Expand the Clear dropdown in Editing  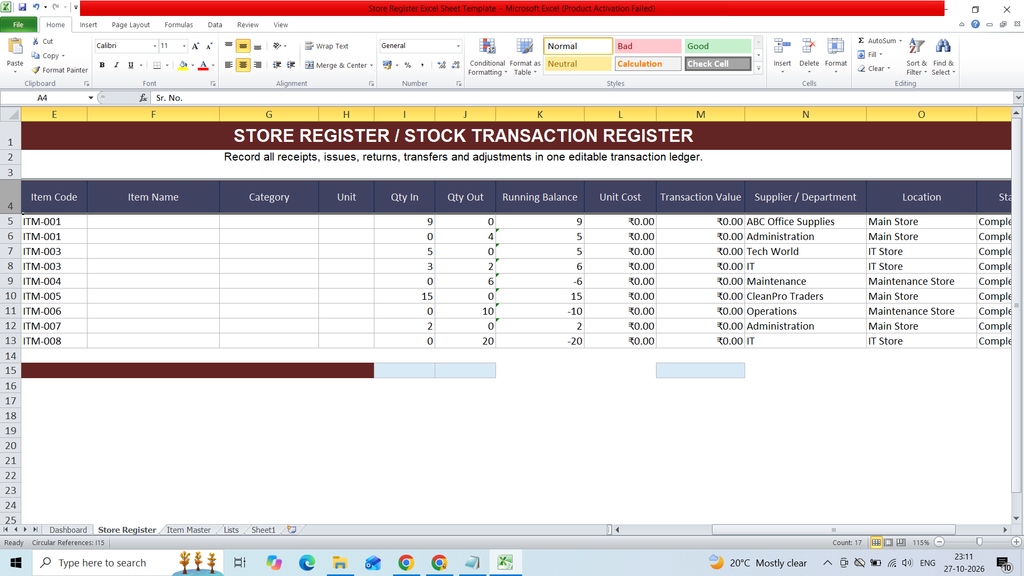888,69
